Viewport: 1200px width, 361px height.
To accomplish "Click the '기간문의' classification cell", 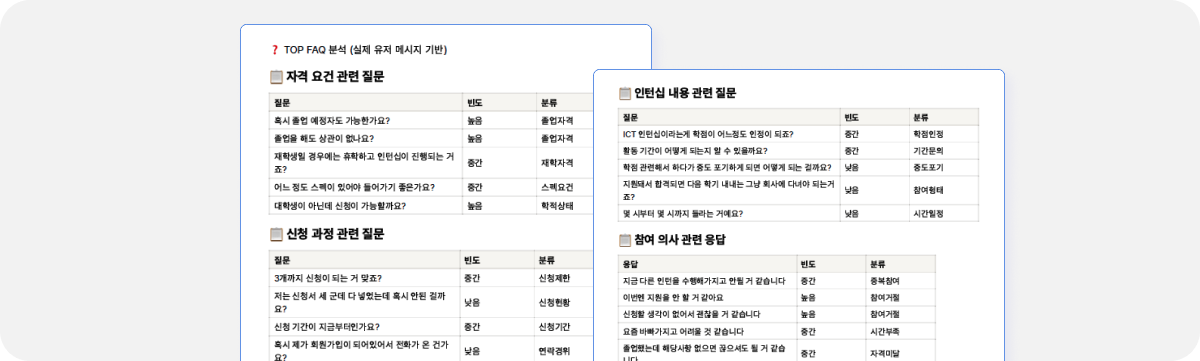I will 929,151.
